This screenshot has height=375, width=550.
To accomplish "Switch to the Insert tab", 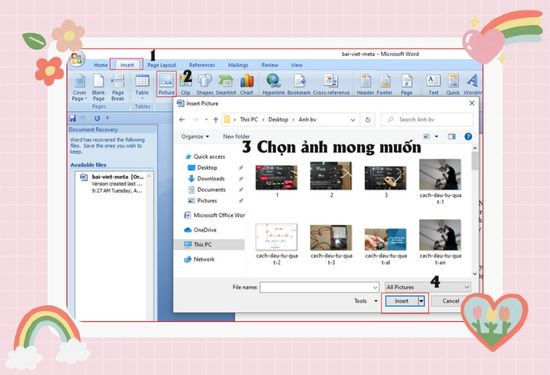I will [127, 65].
